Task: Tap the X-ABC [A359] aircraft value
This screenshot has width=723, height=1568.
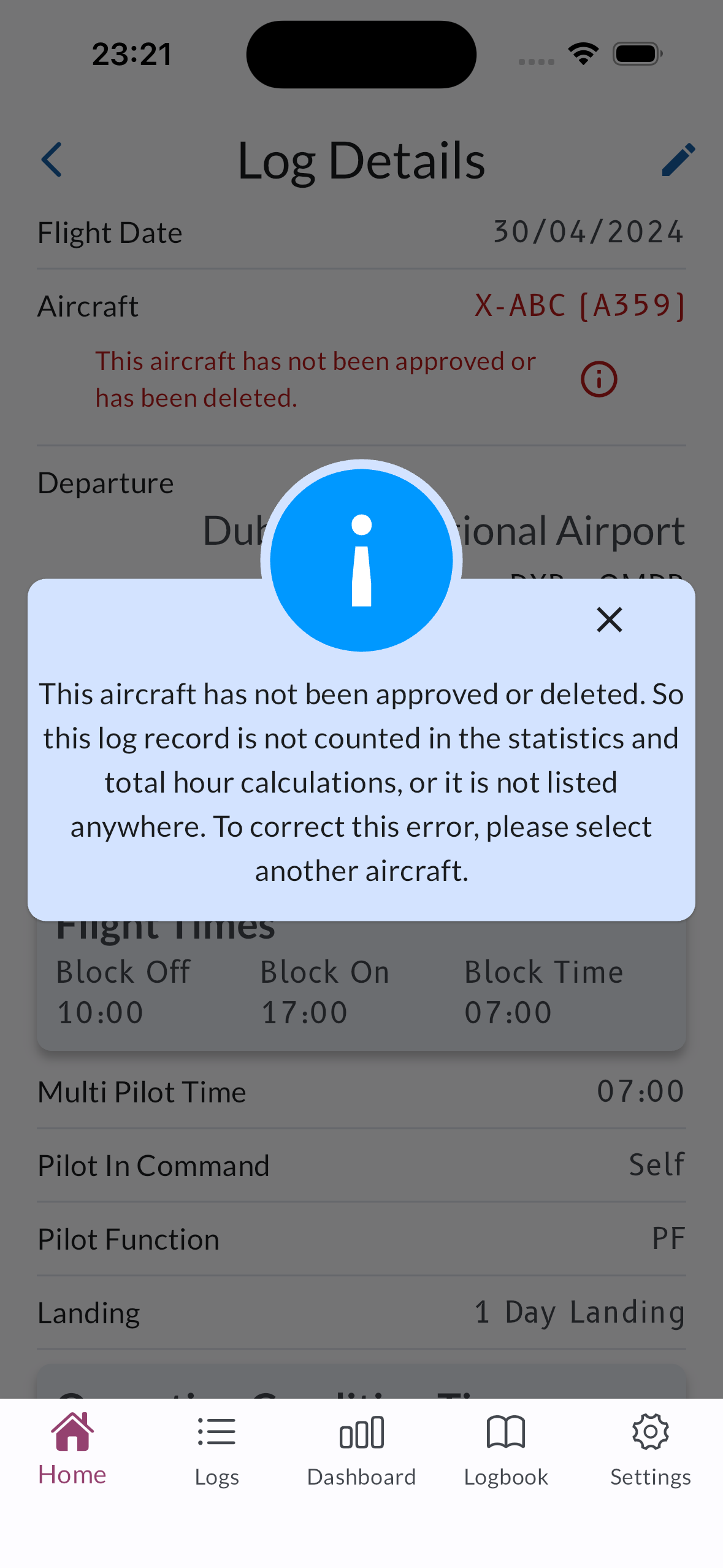Action: click(x=580, y=306)
